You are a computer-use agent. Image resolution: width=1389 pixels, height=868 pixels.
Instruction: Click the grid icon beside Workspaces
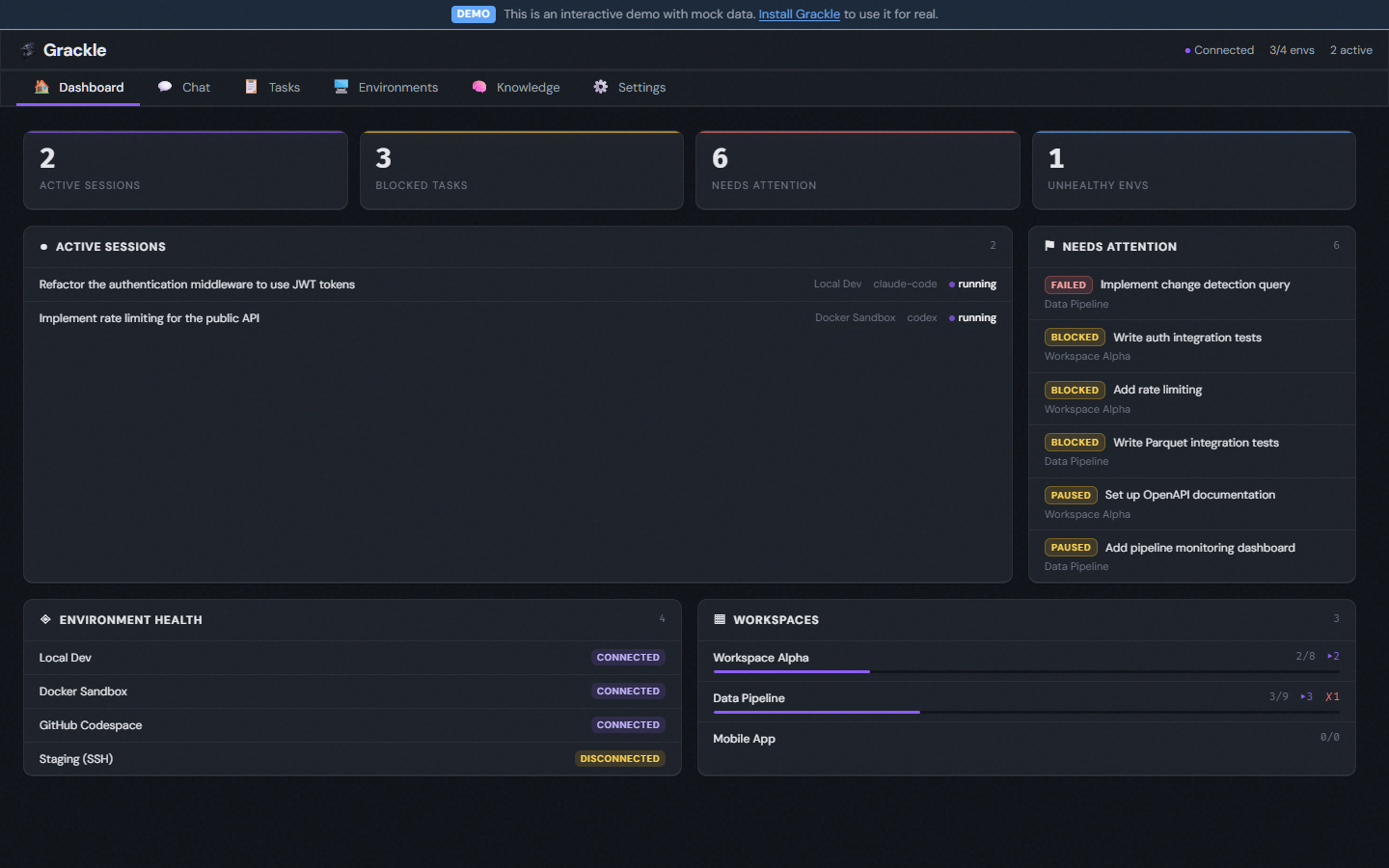(719, 619)
